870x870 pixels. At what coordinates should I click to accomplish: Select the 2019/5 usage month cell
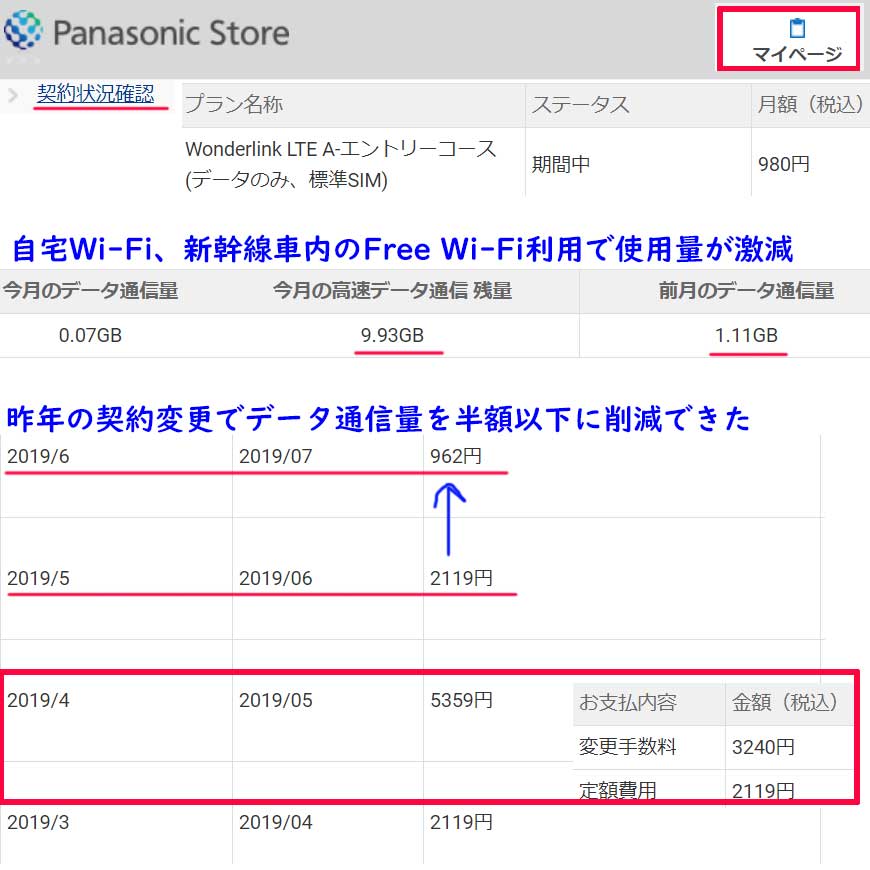pos(38,578)
